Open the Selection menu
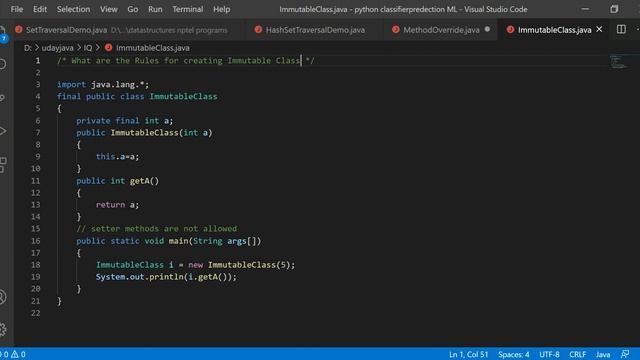640x360 pixels. pos(73,9)
